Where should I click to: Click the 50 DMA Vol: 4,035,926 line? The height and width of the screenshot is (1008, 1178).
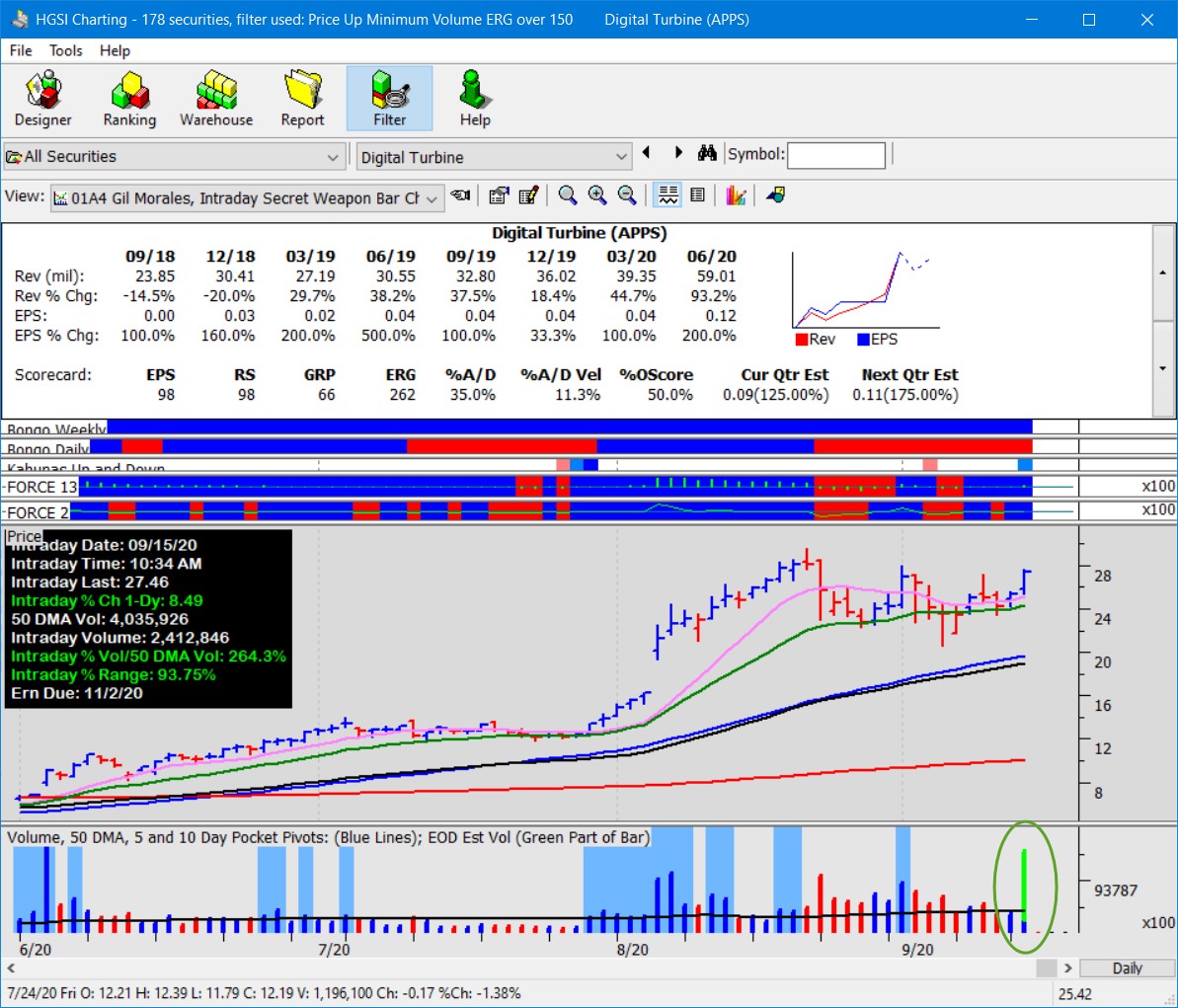pos(100,619)
